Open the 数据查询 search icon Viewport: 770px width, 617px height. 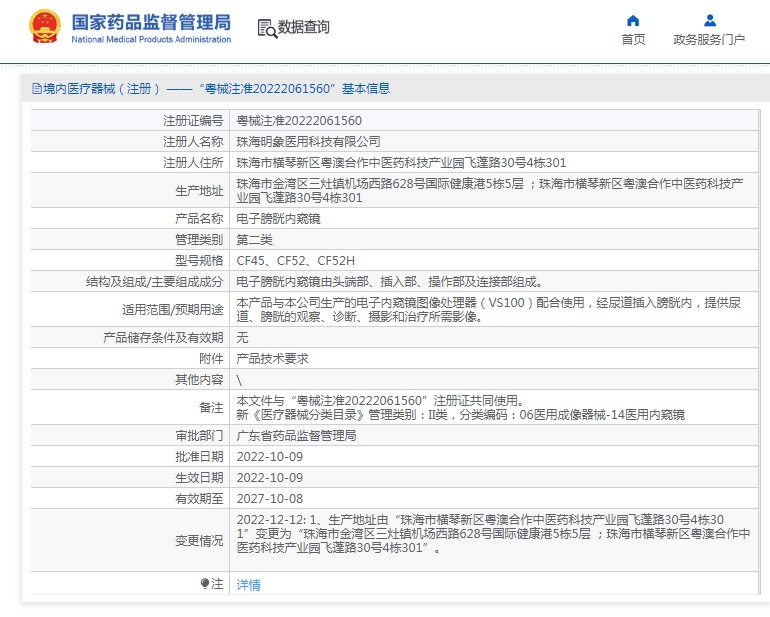coord(267,28)
